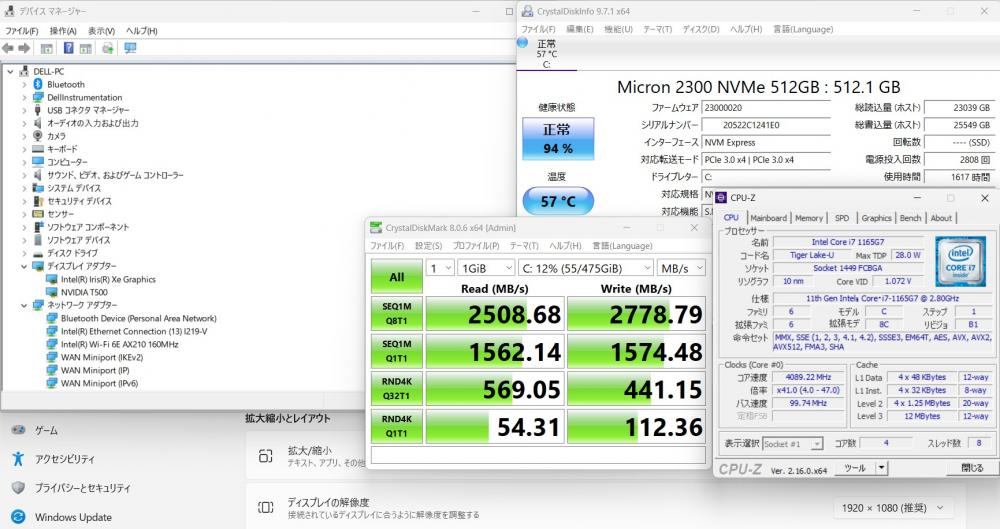Image resolution: width=1000 pixels, height=529 pixels.
Task: Open the ゲーム settings icon in sidebar
Action: (18, 430)
